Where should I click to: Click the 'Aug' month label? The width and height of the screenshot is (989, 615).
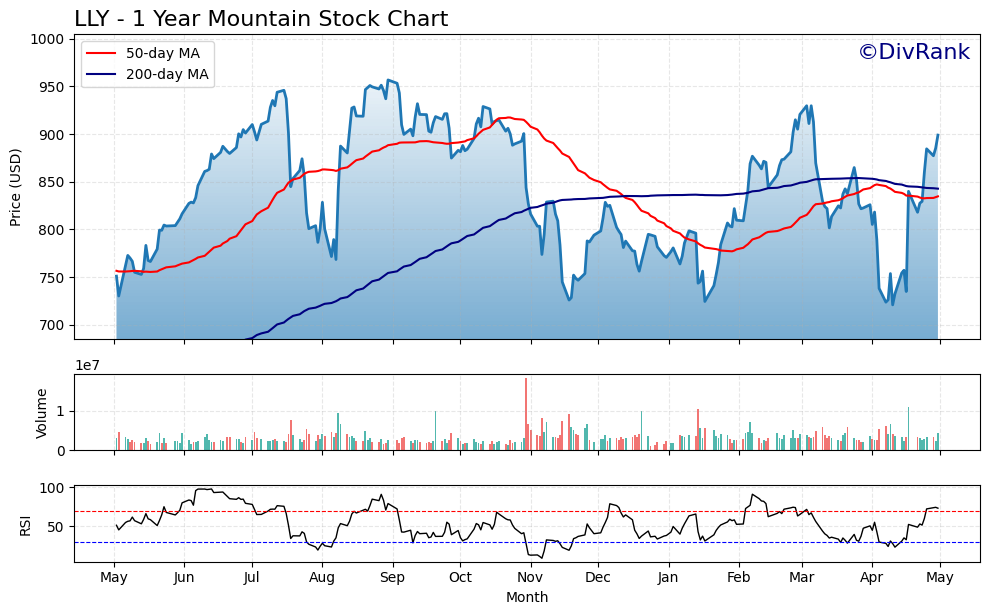coord(322,578)
